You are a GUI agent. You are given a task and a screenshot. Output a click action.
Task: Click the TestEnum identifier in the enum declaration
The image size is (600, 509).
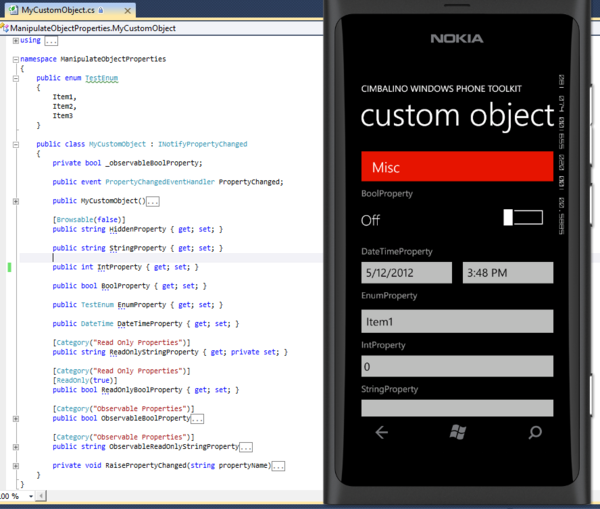[101, 78]
